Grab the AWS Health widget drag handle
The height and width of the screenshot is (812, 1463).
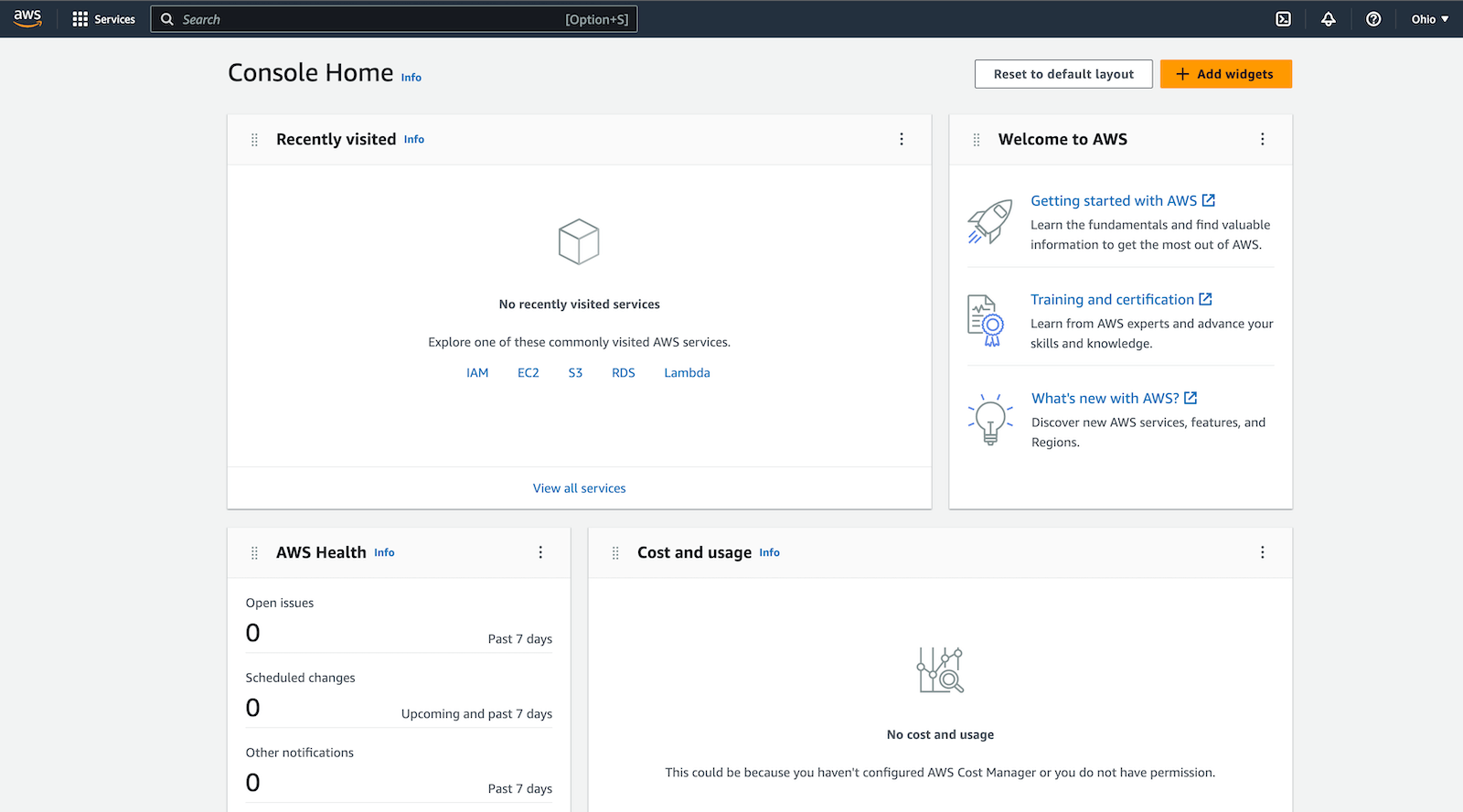click(254, 553)
